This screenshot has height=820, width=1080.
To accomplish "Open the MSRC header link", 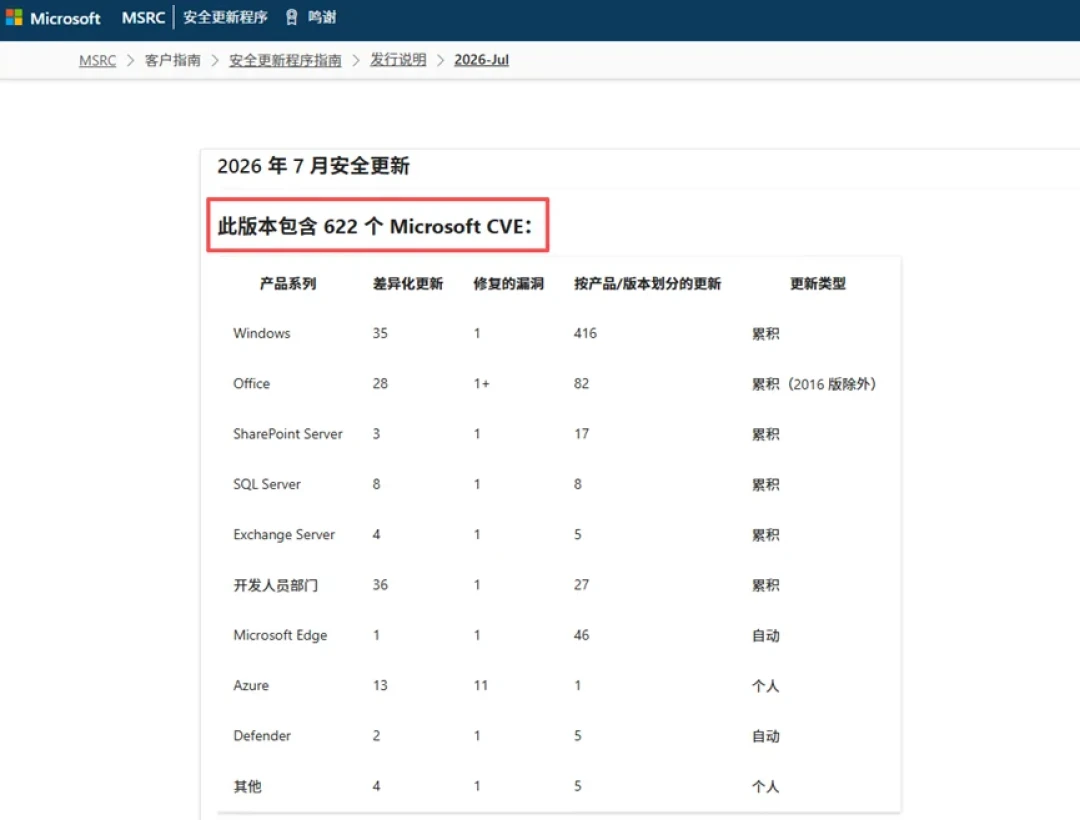I will click(x=143, y=17).
